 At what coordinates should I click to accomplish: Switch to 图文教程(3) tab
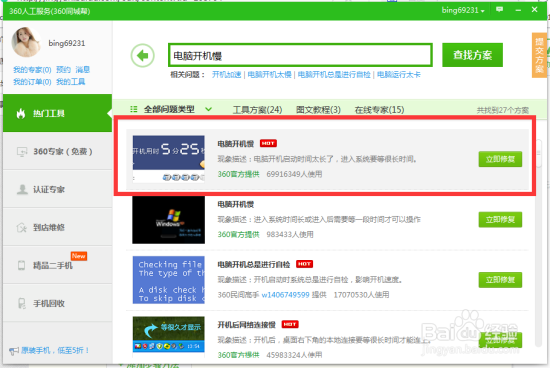coord(318,110)
